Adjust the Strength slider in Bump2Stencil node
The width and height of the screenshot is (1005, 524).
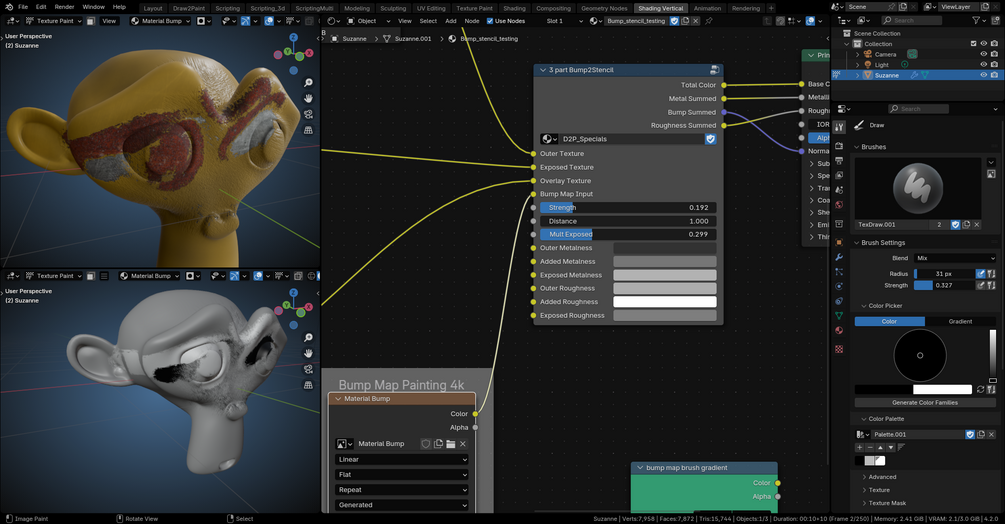click(628, 208)
